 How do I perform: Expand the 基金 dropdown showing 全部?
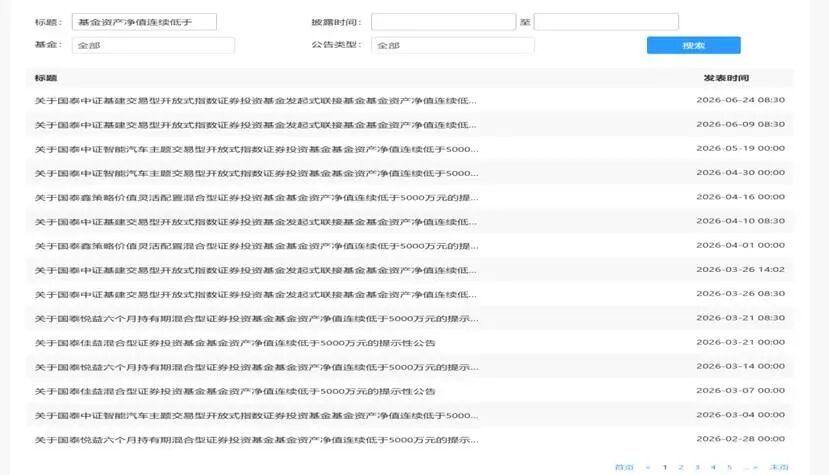(x=153, y=45)
